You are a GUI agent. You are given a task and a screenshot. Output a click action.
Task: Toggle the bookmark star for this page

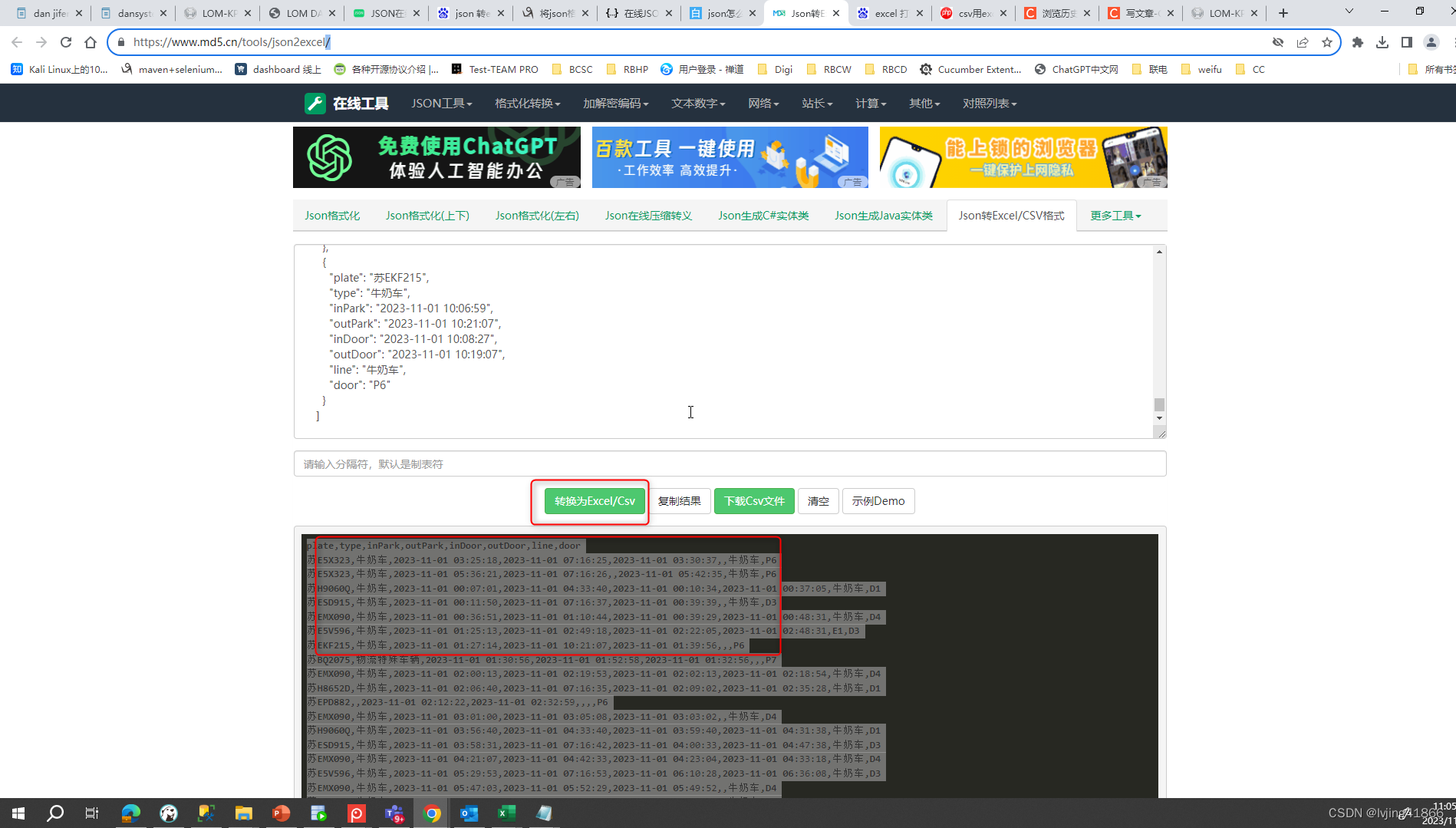(1326, 42)
